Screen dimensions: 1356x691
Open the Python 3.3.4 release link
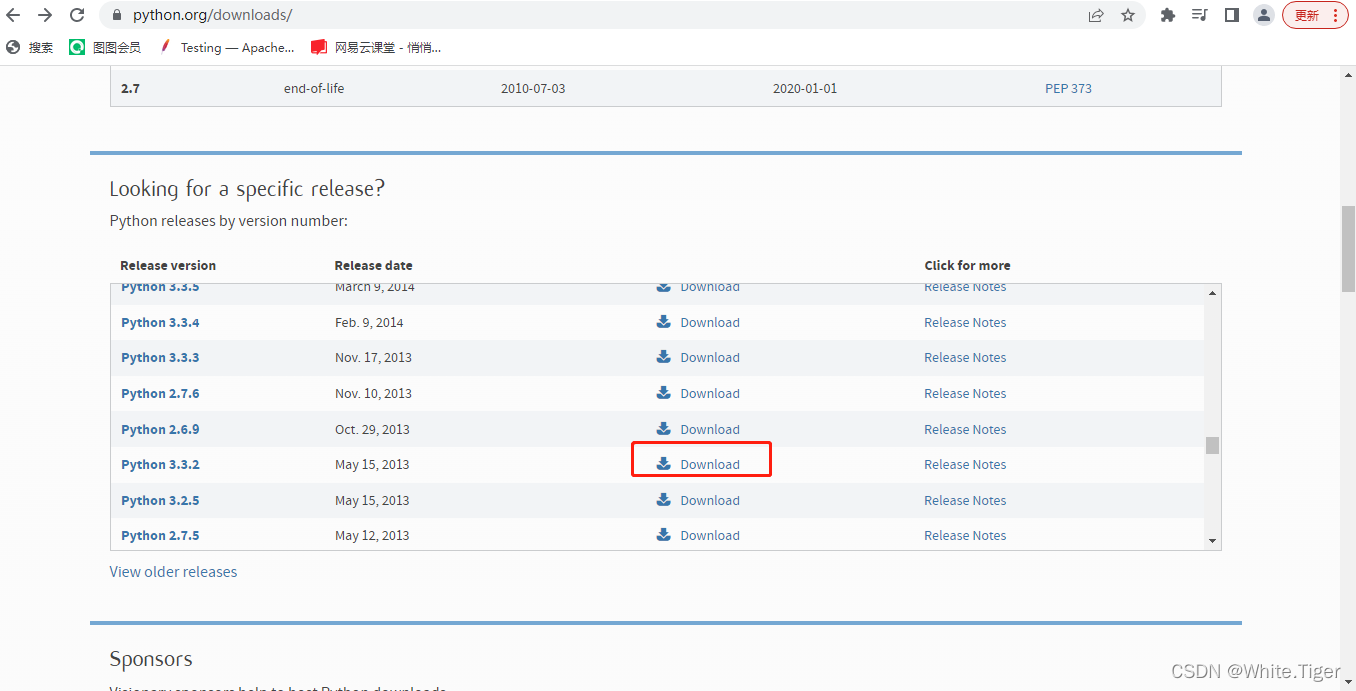tap(160, 322)
